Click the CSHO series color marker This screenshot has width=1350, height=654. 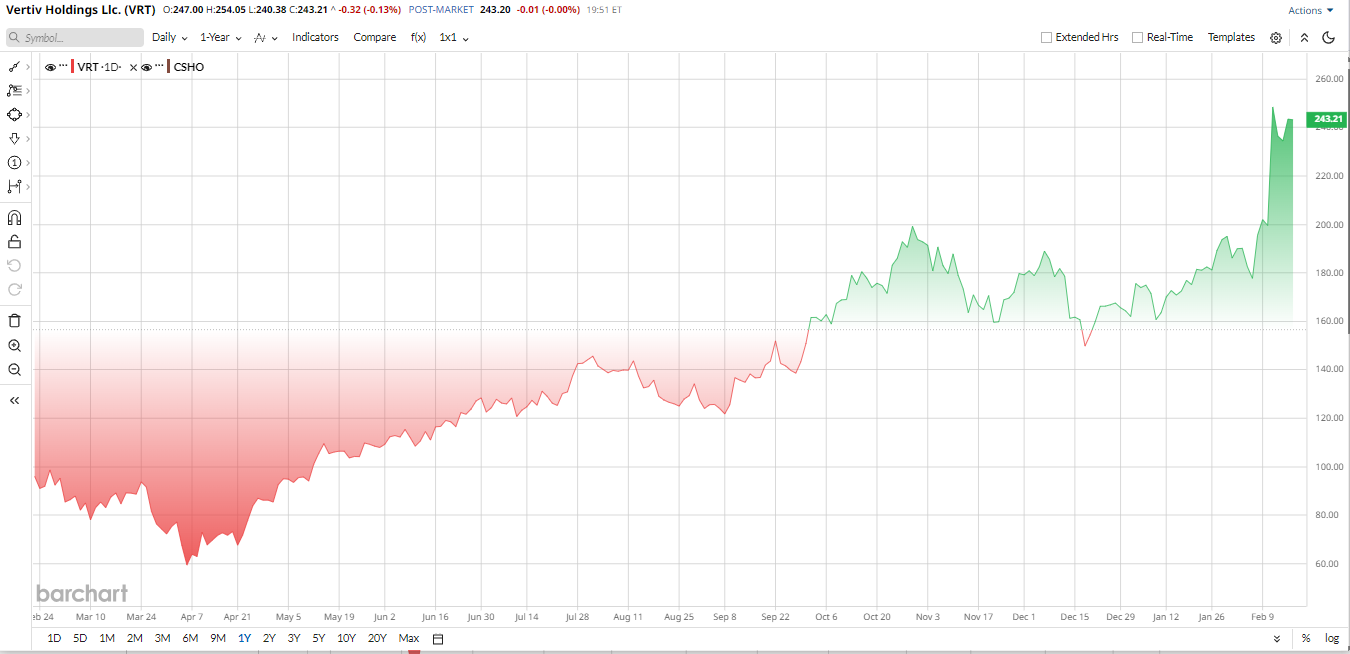[x=168, y=67]
